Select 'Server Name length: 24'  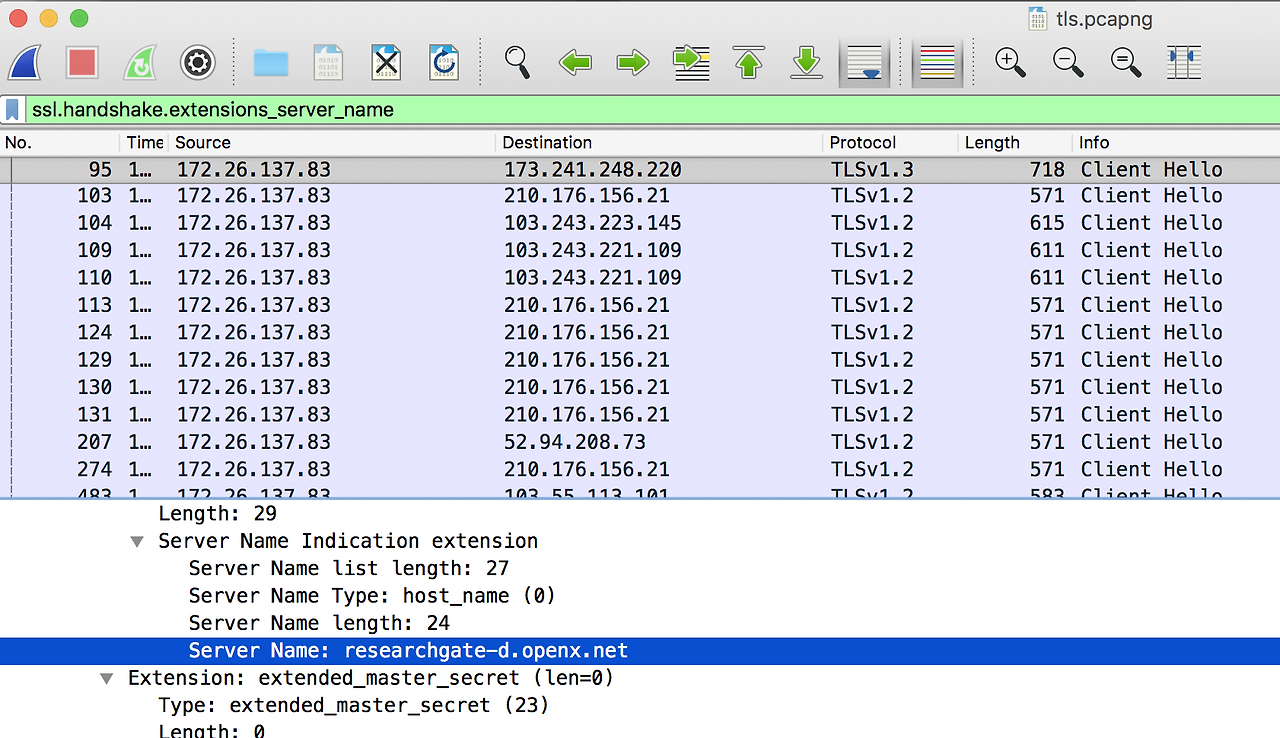coord(640,623)
